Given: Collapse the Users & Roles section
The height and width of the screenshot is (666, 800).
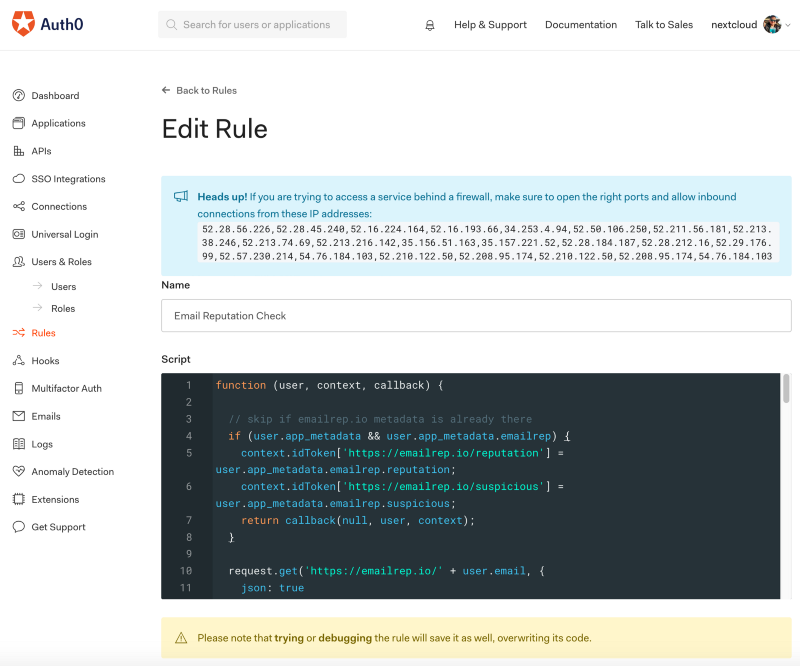Looking at the screenshot, I should point(61,262).
